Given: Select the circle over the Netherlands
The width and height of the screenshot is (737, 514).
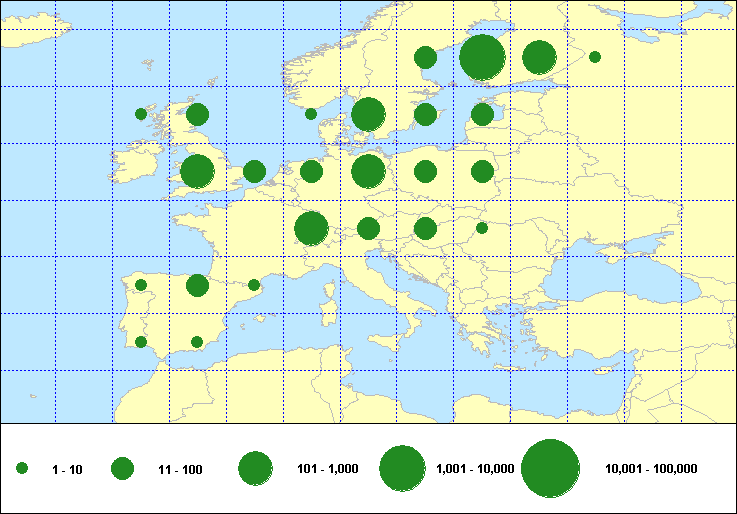Looking at the screenshot, I should (x=311, y=171).
